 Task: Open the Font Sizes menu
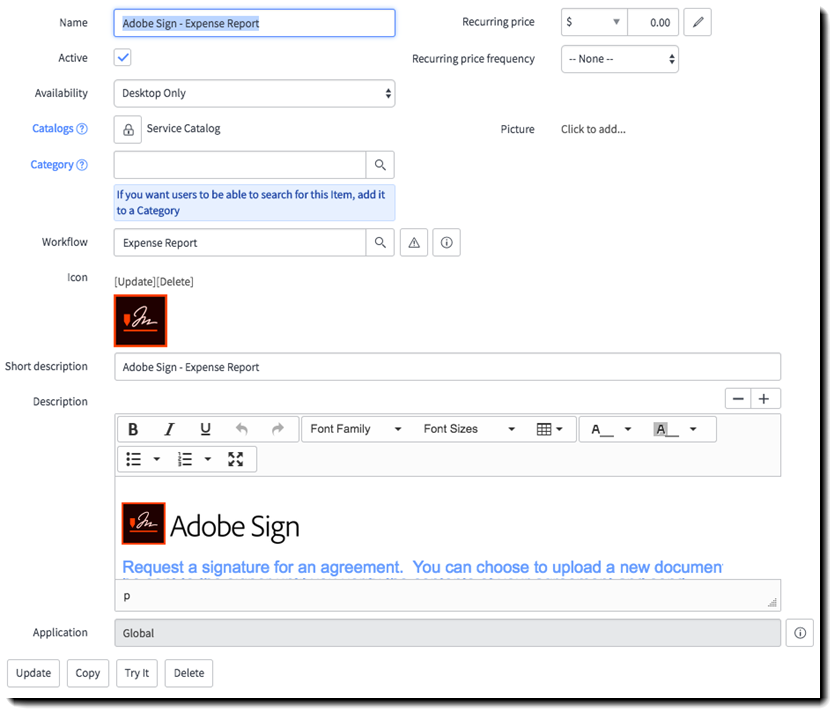click(469, 429)
